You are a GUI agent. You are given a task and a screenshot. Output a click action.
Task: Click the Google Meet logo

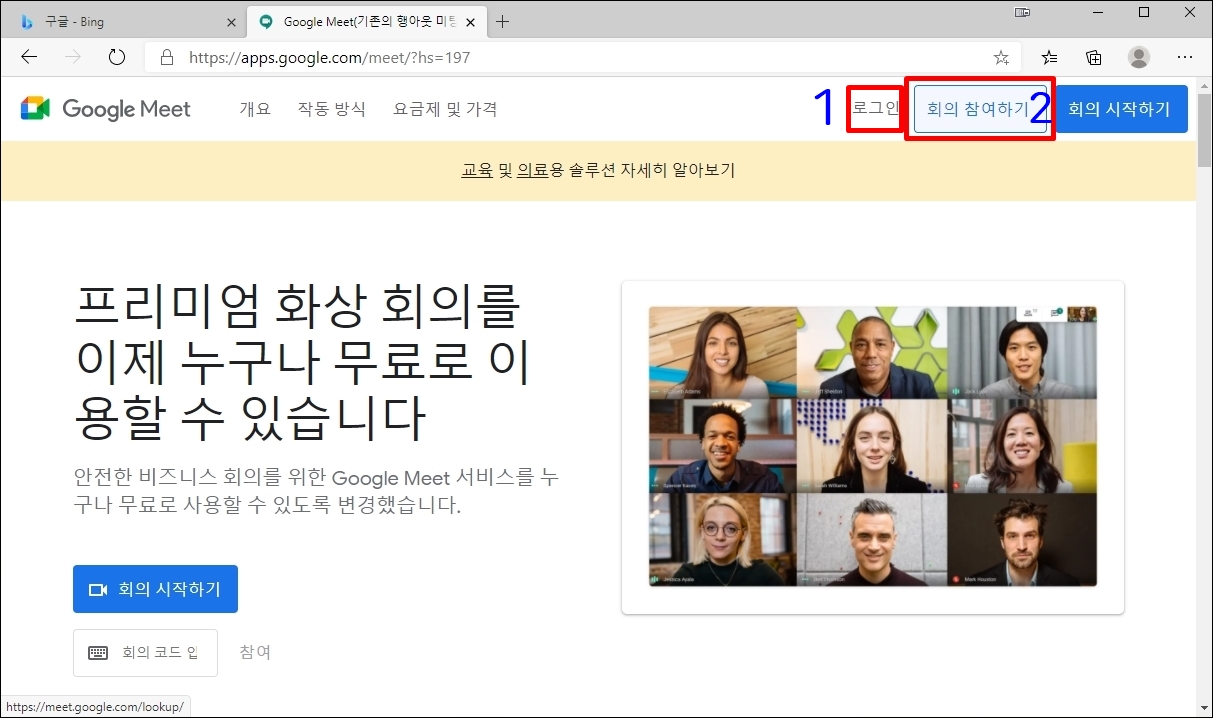coord(105,108)
